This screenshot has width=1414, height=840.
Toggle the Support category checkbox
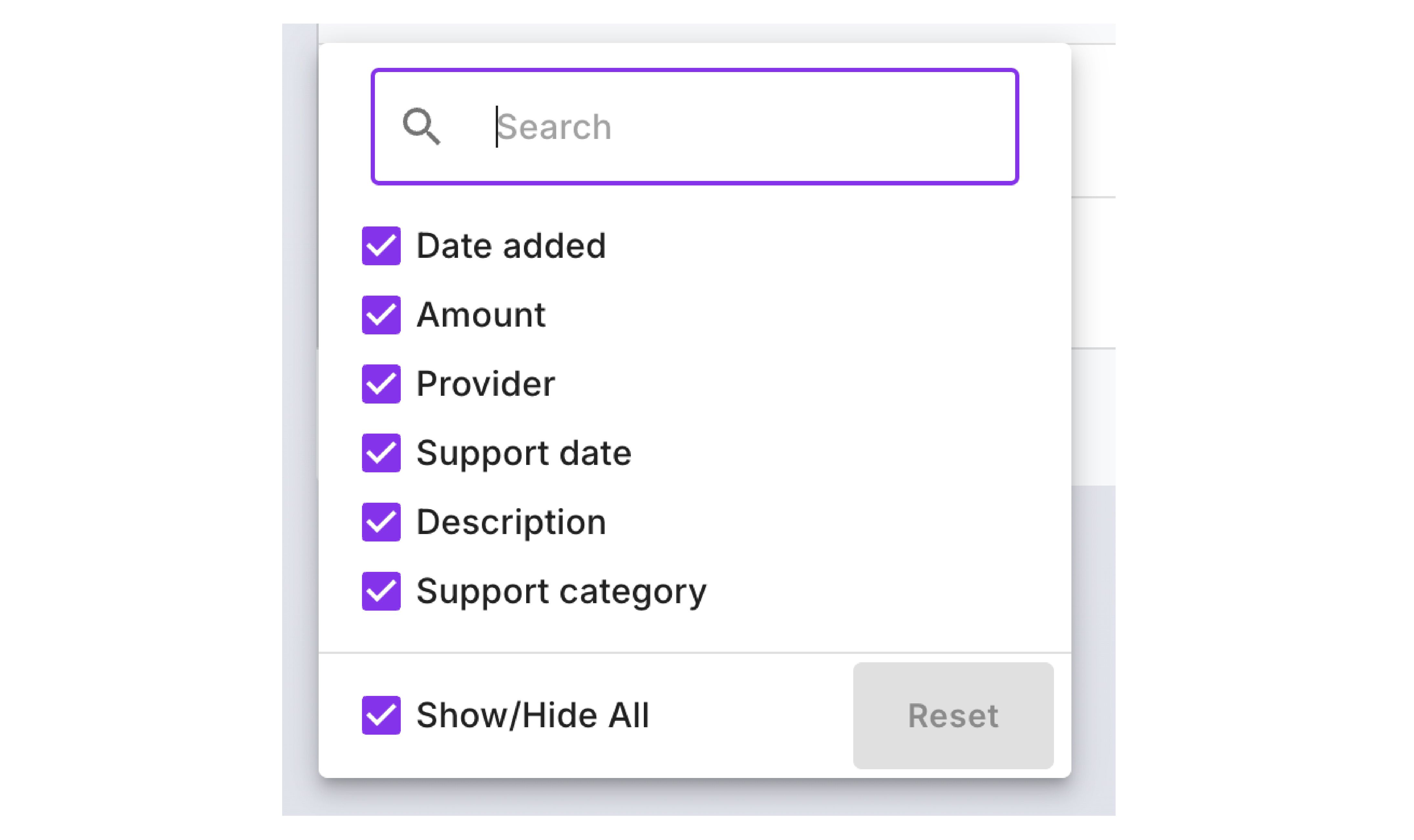click(x=381, y=591)
